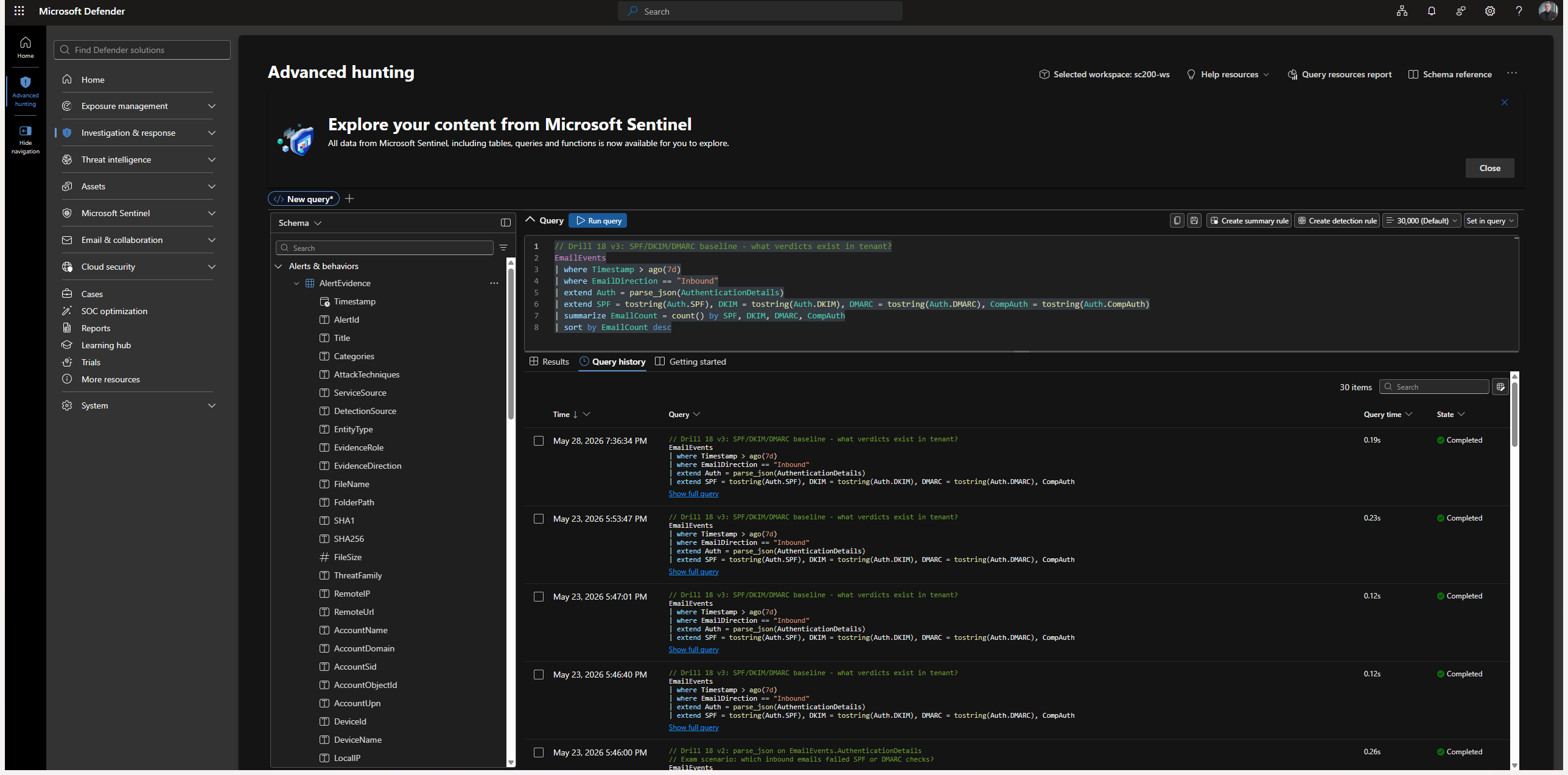The image size is (1568, 775).
Task: Collapse the AlertEvidence table node
Action: tap(296, 283)
